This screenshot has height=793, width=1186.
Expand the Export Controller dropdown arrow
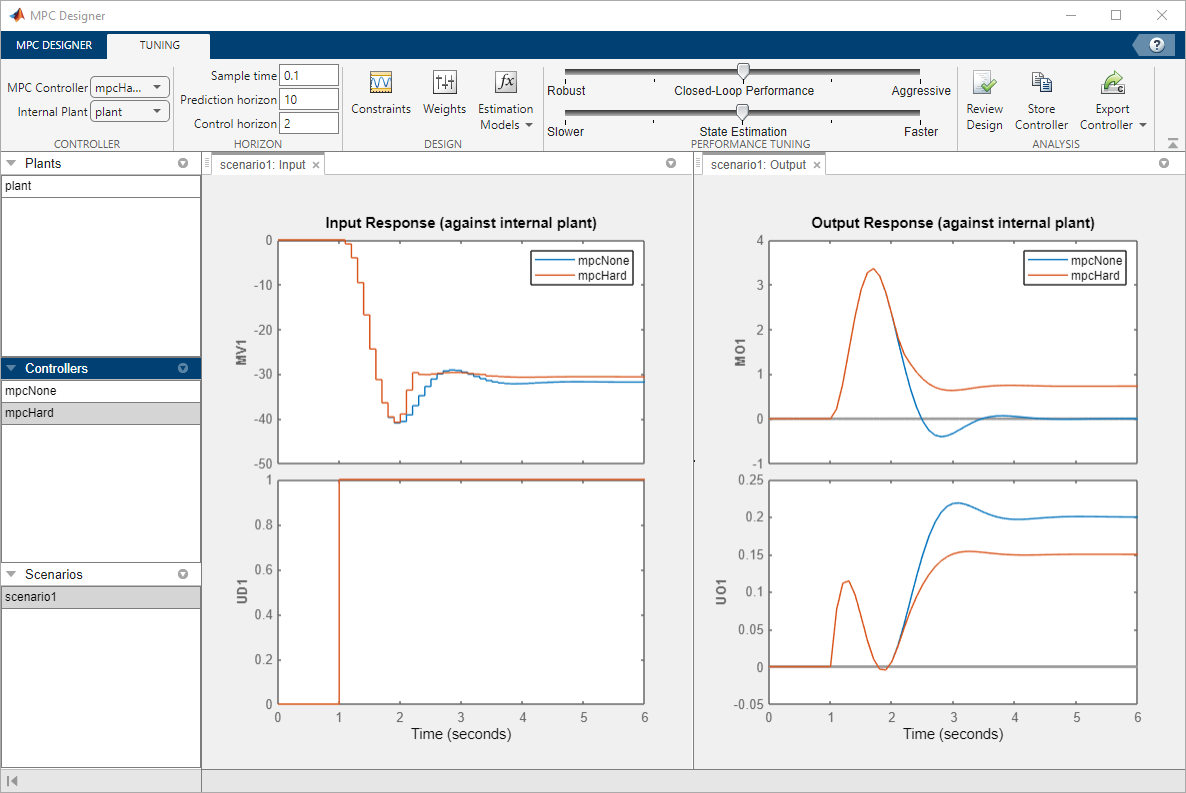tap(1143, 126)
